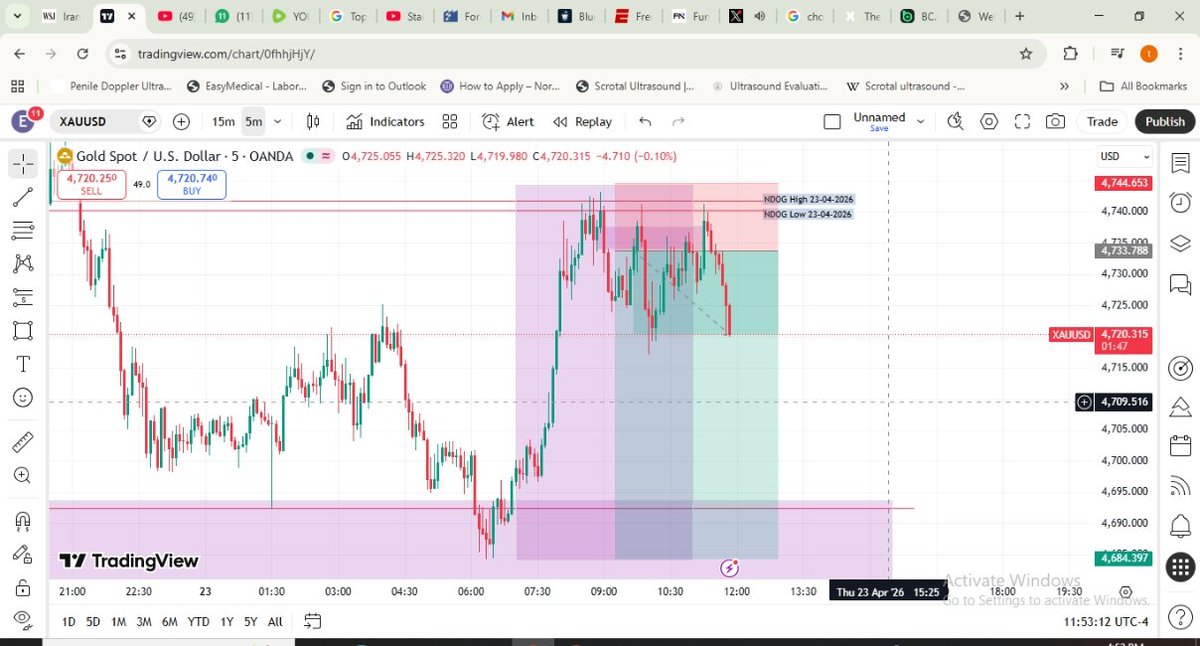Open chats panel in right sidebar
This screenshot has height=646, width=1200.
point(1180,284)
